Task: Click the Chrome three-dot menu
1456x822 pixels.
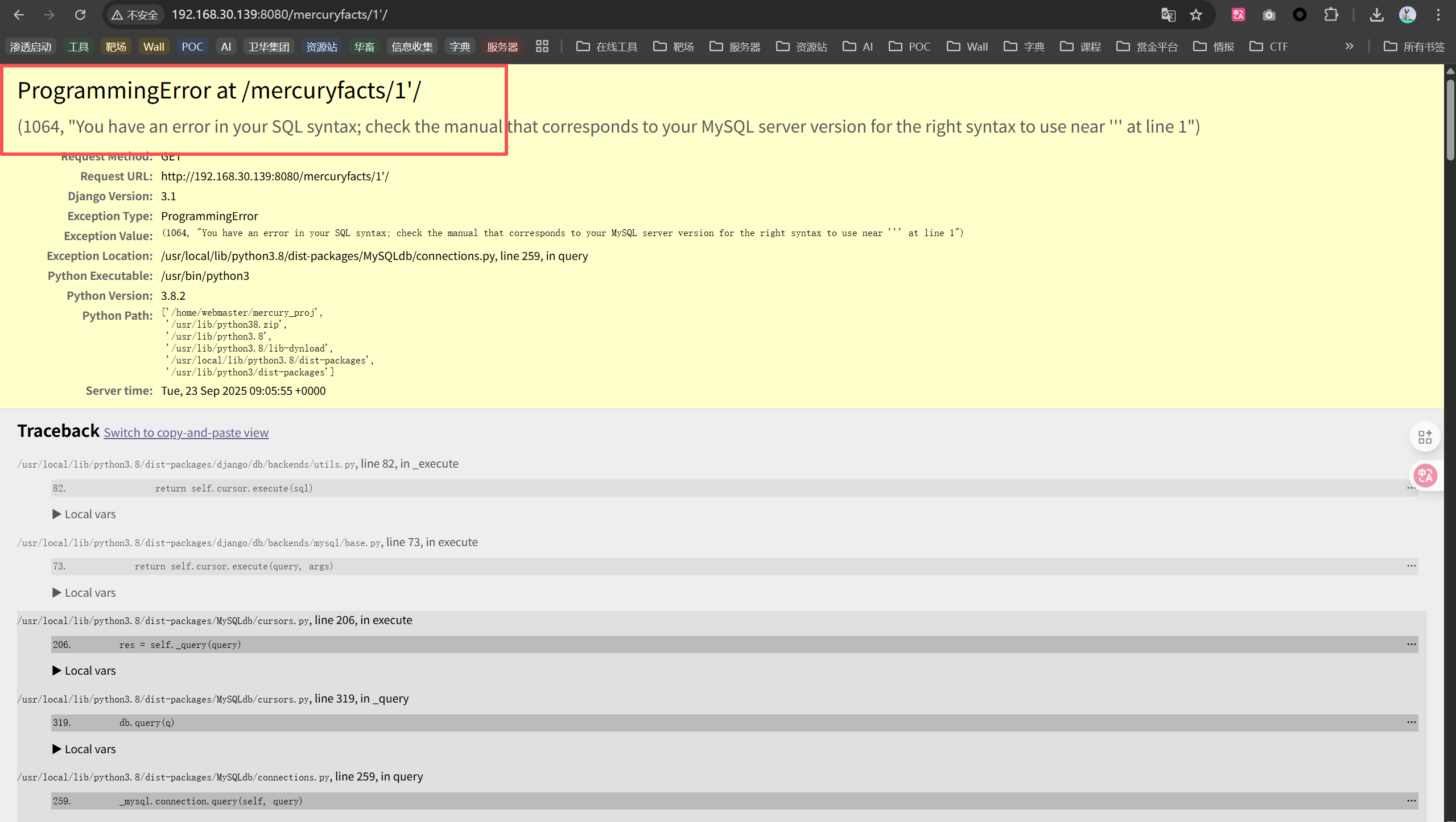Action: [1438, 15]
